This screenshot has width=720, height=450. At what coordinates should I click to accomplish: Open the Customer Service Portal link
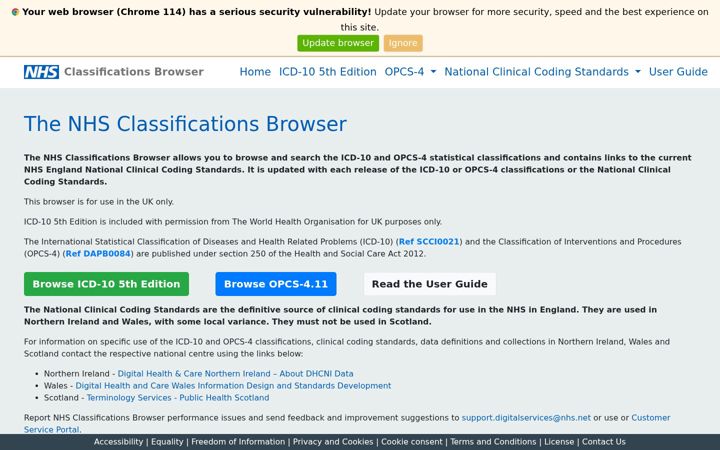click(x=651, y=418)
